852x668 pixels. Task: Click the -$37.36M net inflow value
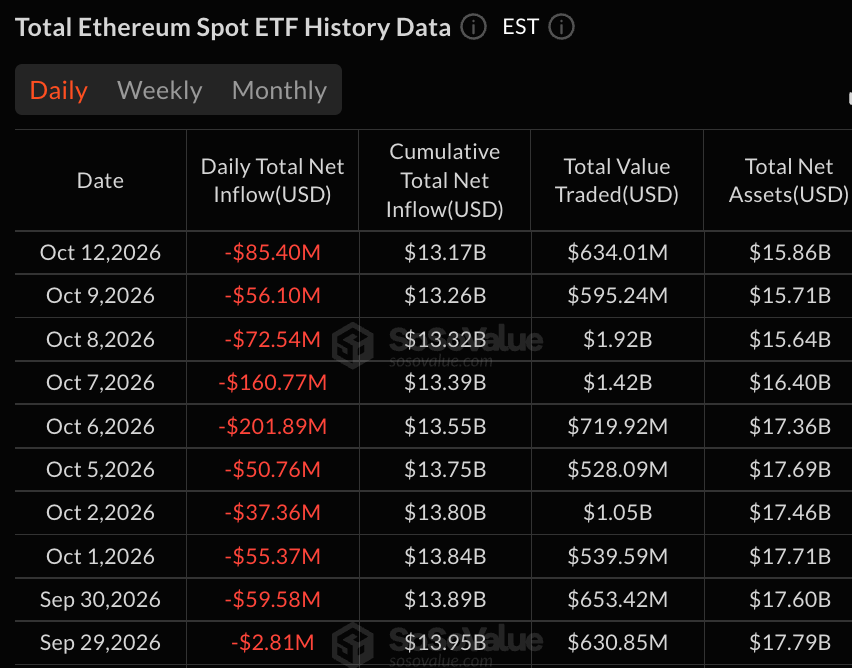(272, 513)
